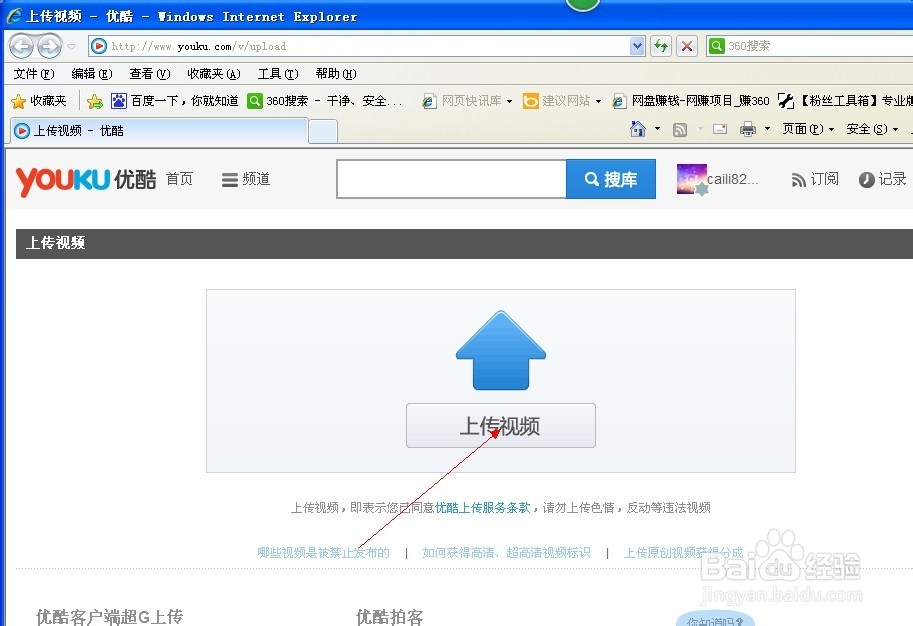Open the 频道 channel menu
This screenshot has width=913, height=626.
[x=246, y=179]
